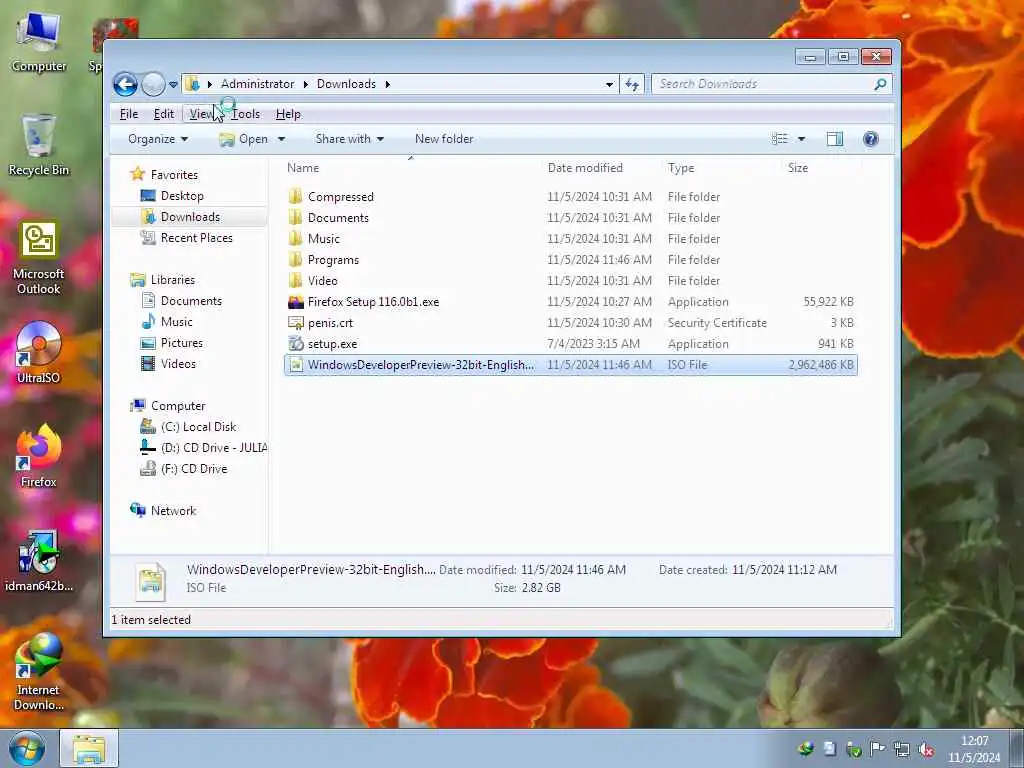Open the address bar history dropdown arrow

click(x=609, y=84)
